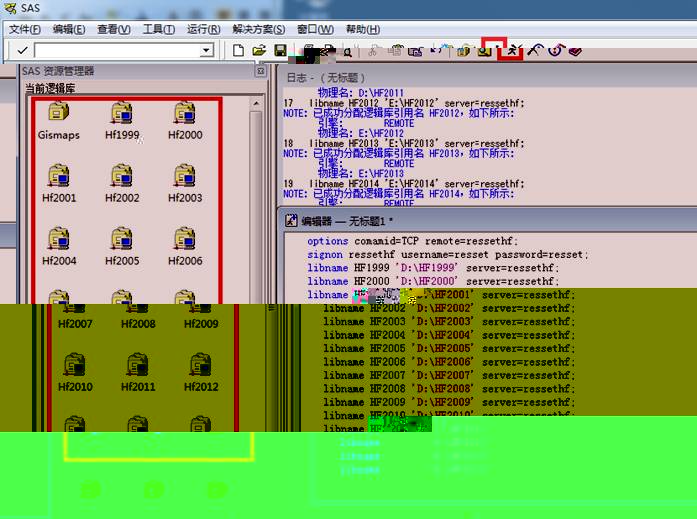The height and width of the screenshot is (519, 697).
Task: Click the explorer scrollbar up arrow
Action: (x=256, y=104)
